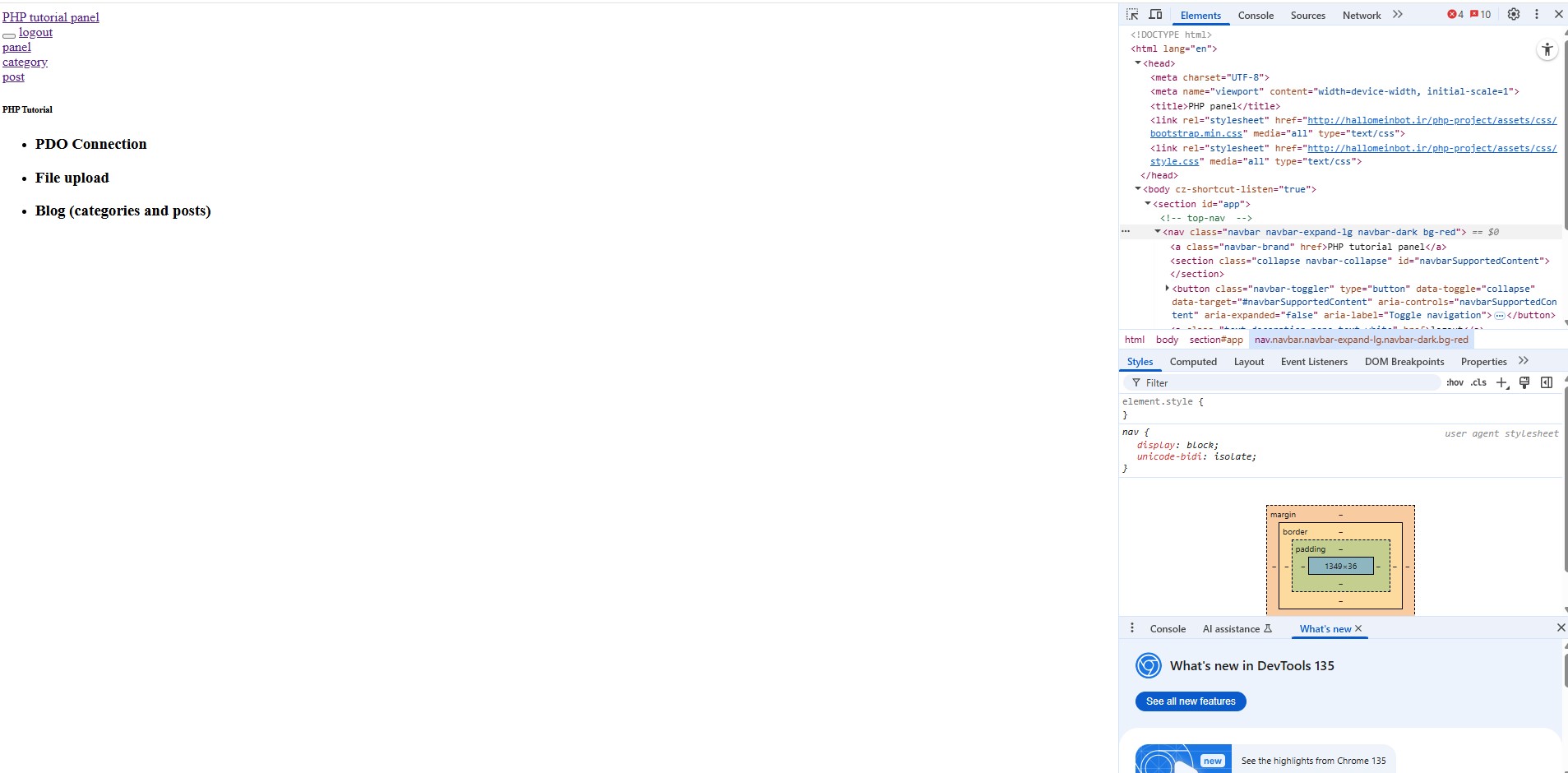Collapse the section id=app node
This screenshot has width=1568, height=773.
pos(1148,204)
